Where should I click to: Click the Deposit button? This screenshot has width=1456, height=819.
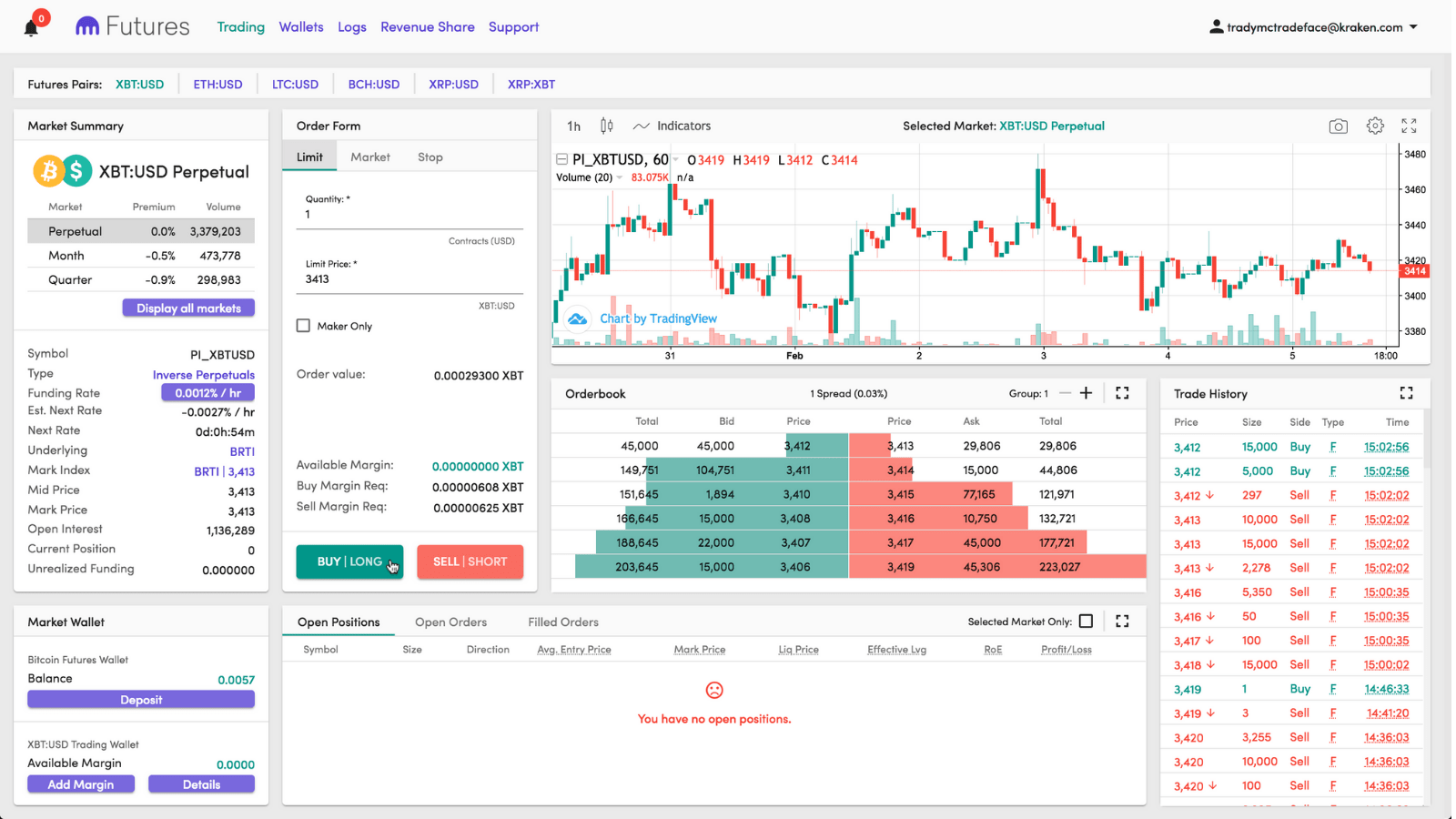click(x=141, y=700)
